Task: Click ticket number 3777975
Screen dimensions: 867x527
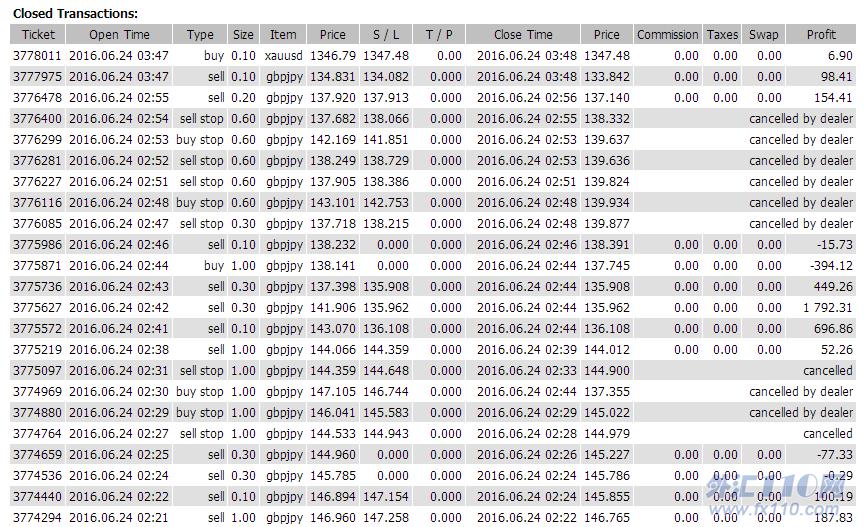Action: click(x=37, y=77)
